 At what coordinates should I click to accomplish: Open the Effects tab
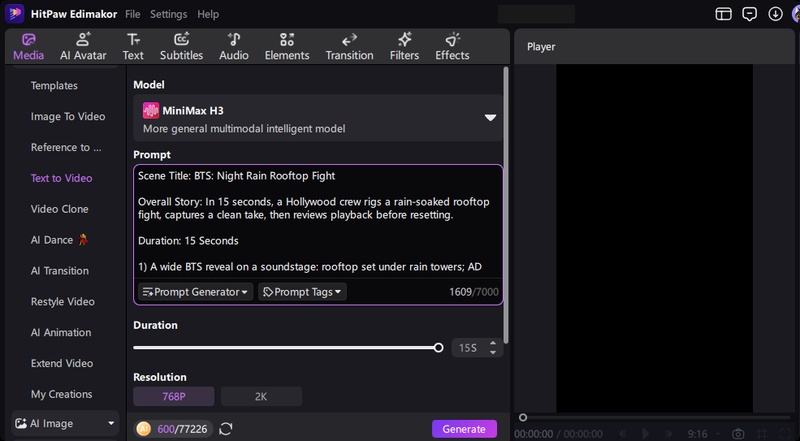[452, 47]
